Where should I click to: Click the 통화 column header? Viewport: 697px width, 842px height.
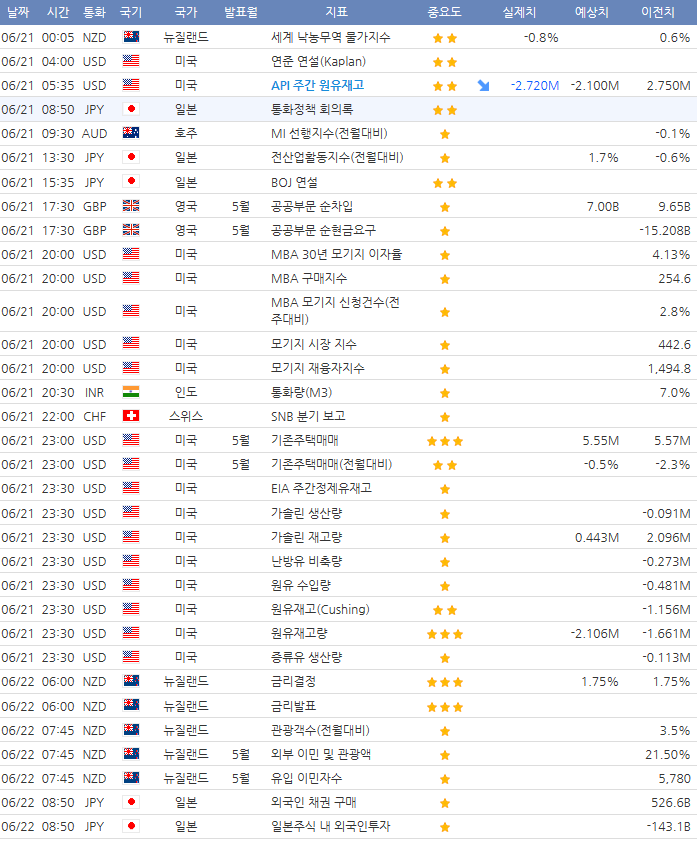tap(95, 12)
